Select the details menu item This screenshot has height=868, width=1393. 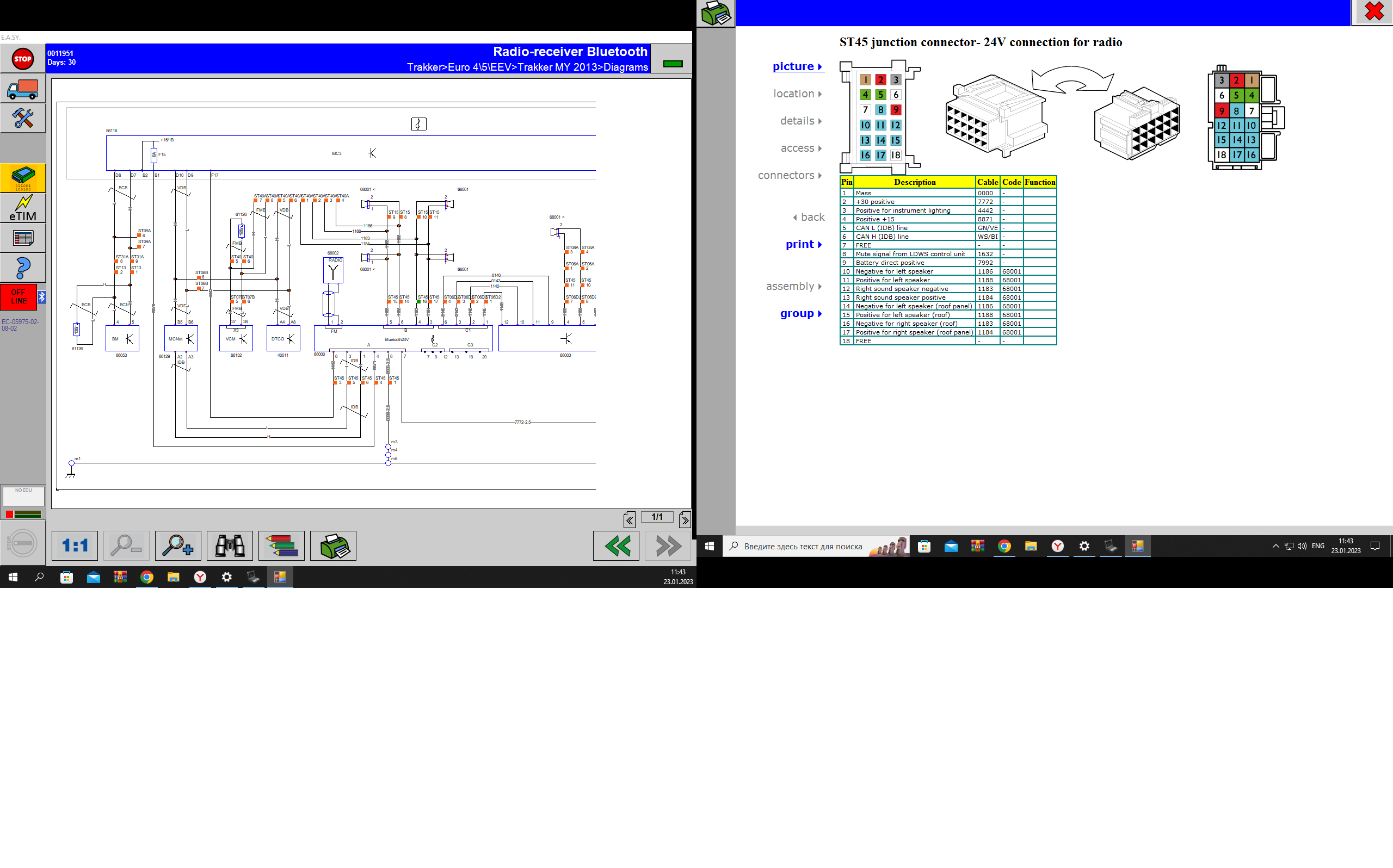tap(800, 121)
